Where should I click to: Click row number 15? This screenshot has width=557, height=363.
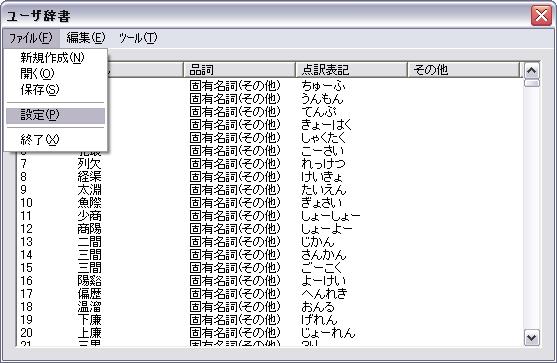tap(26, 268)
